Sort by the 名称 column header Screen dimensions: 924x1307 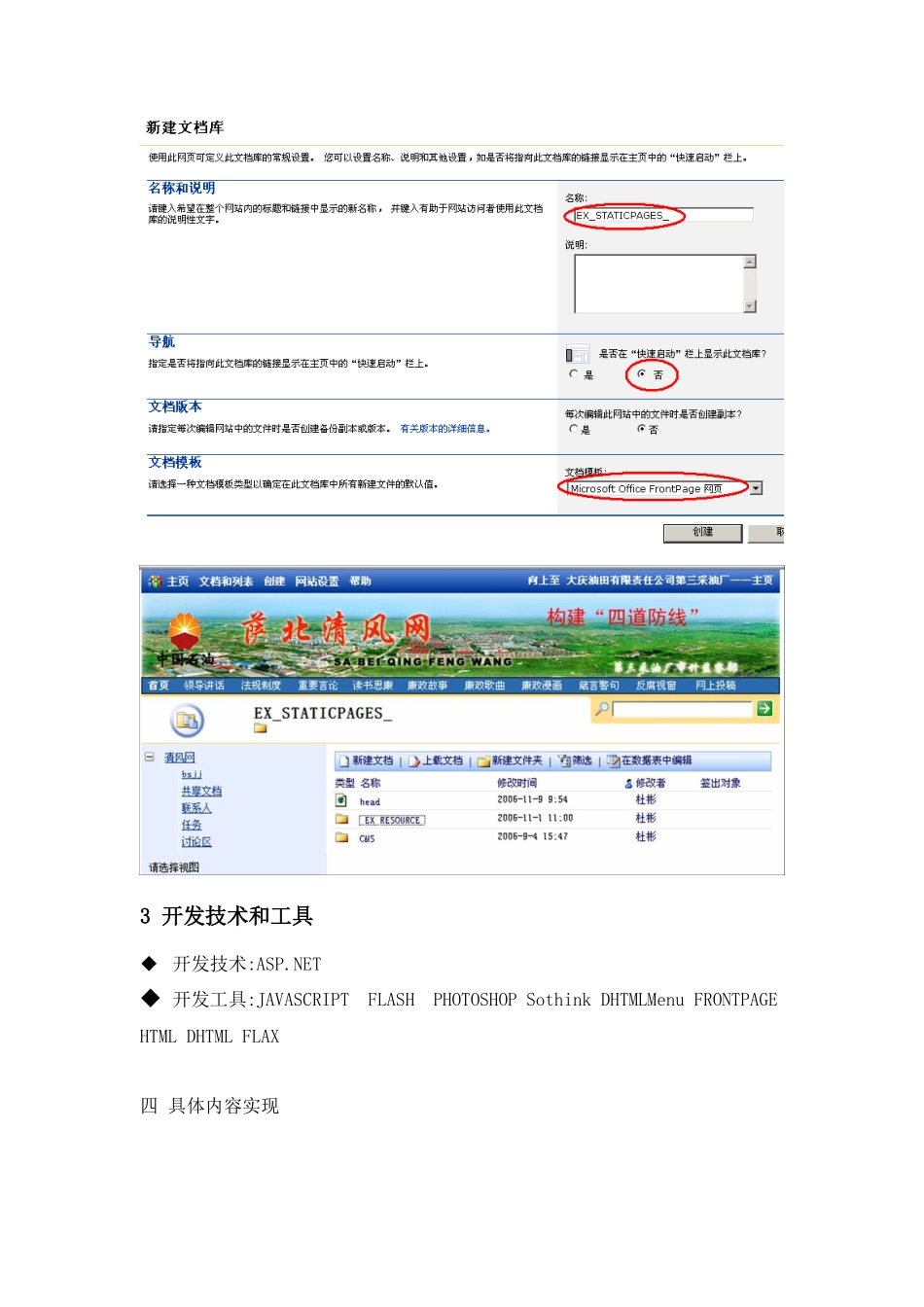click(x=371, y=783)
